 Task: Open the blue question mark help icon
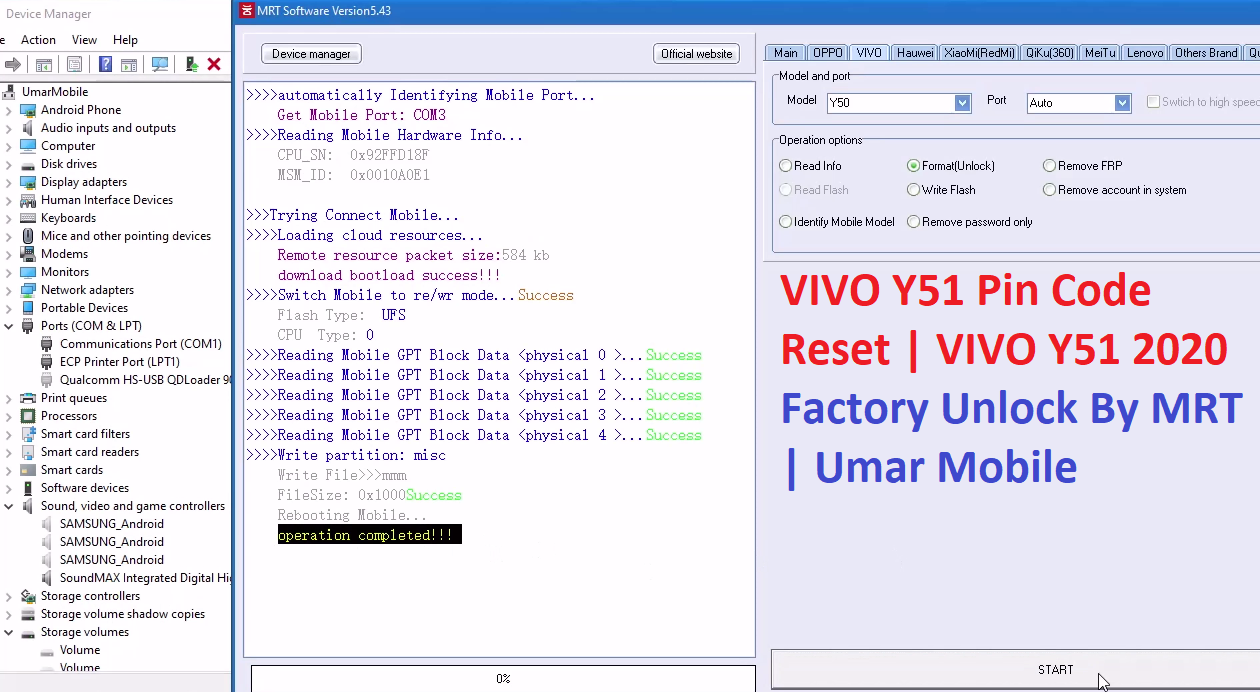pyautogui.click(x=105, y=64)
